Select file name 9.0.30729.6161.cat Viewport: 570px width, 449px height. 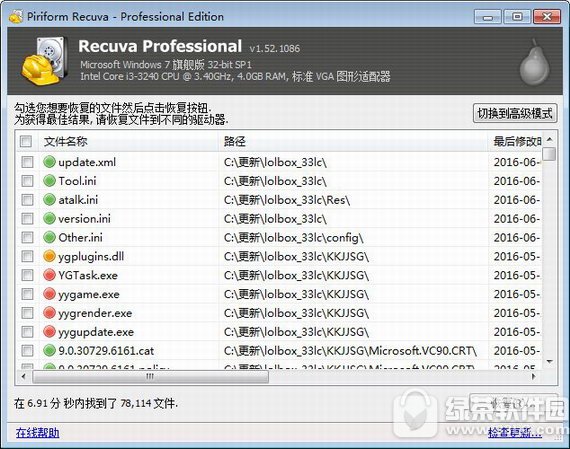pyautogui.click(x=106, y=351)
